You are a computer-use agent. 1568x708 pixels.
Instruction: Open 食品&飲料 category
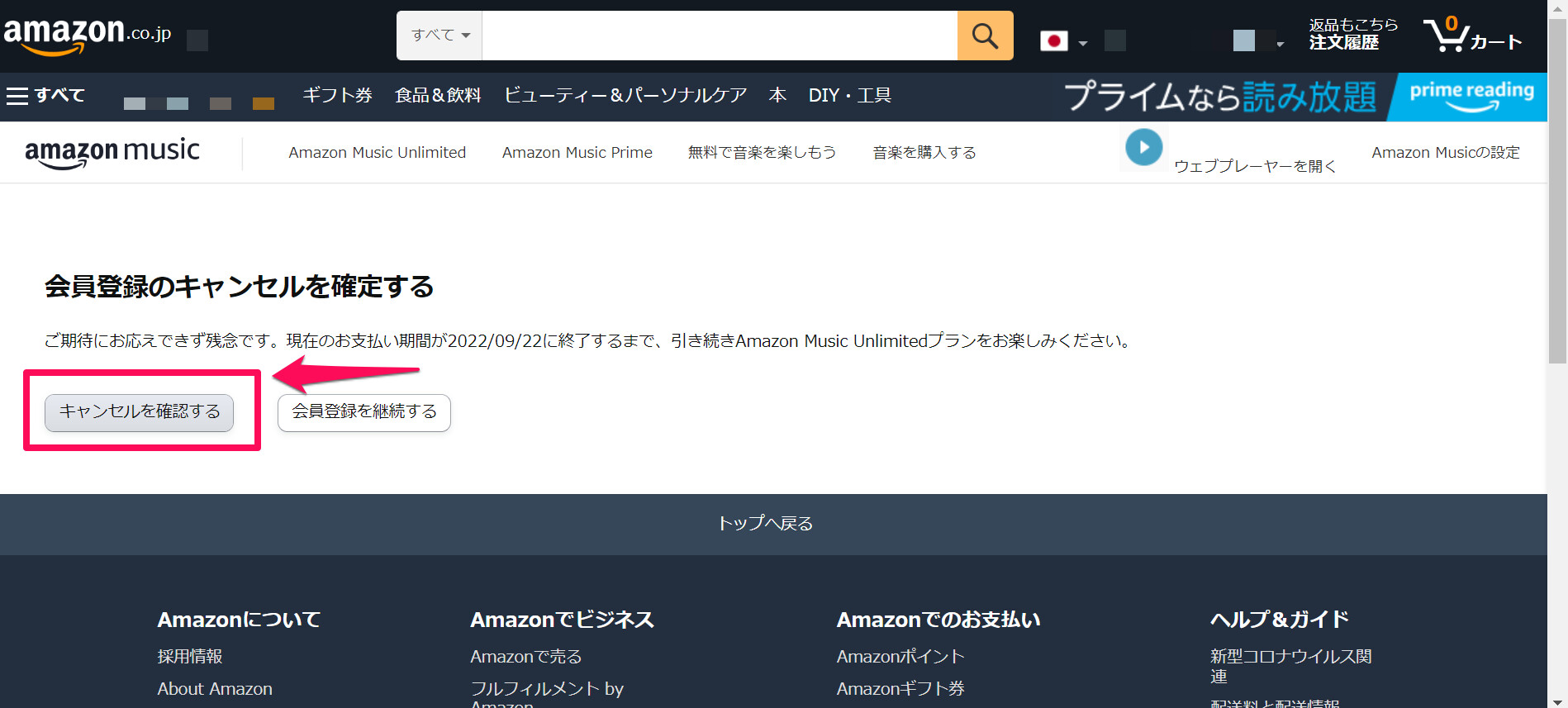tap(438, 96)
